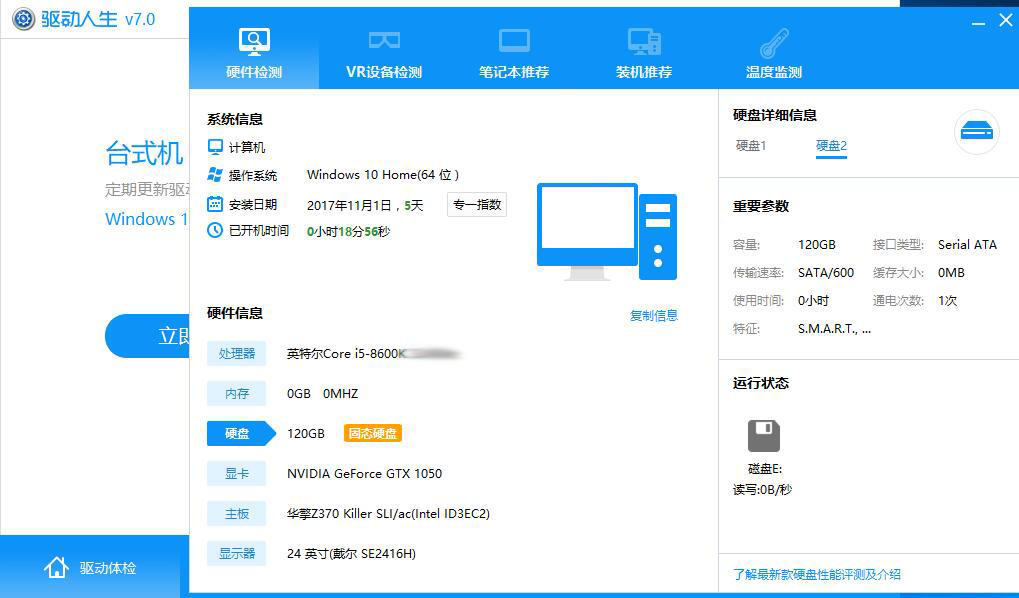This screenshot has width=1019, height=598.
Task: Click the 磁盘E disk icon under 运行状态
Action: [763, 435]
